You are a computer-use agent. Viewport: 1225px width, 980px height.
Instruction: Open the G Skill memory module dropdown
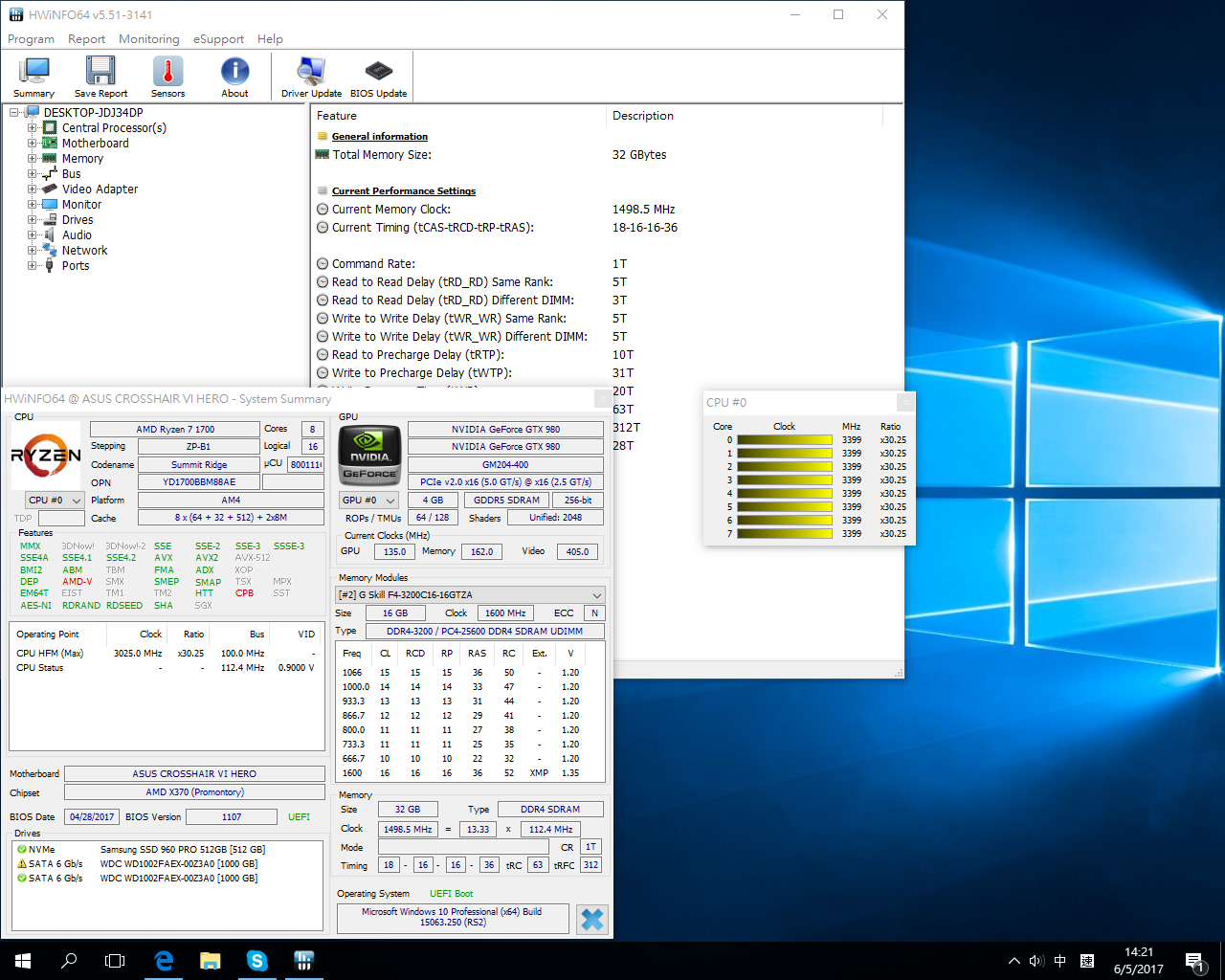point(470,594)
